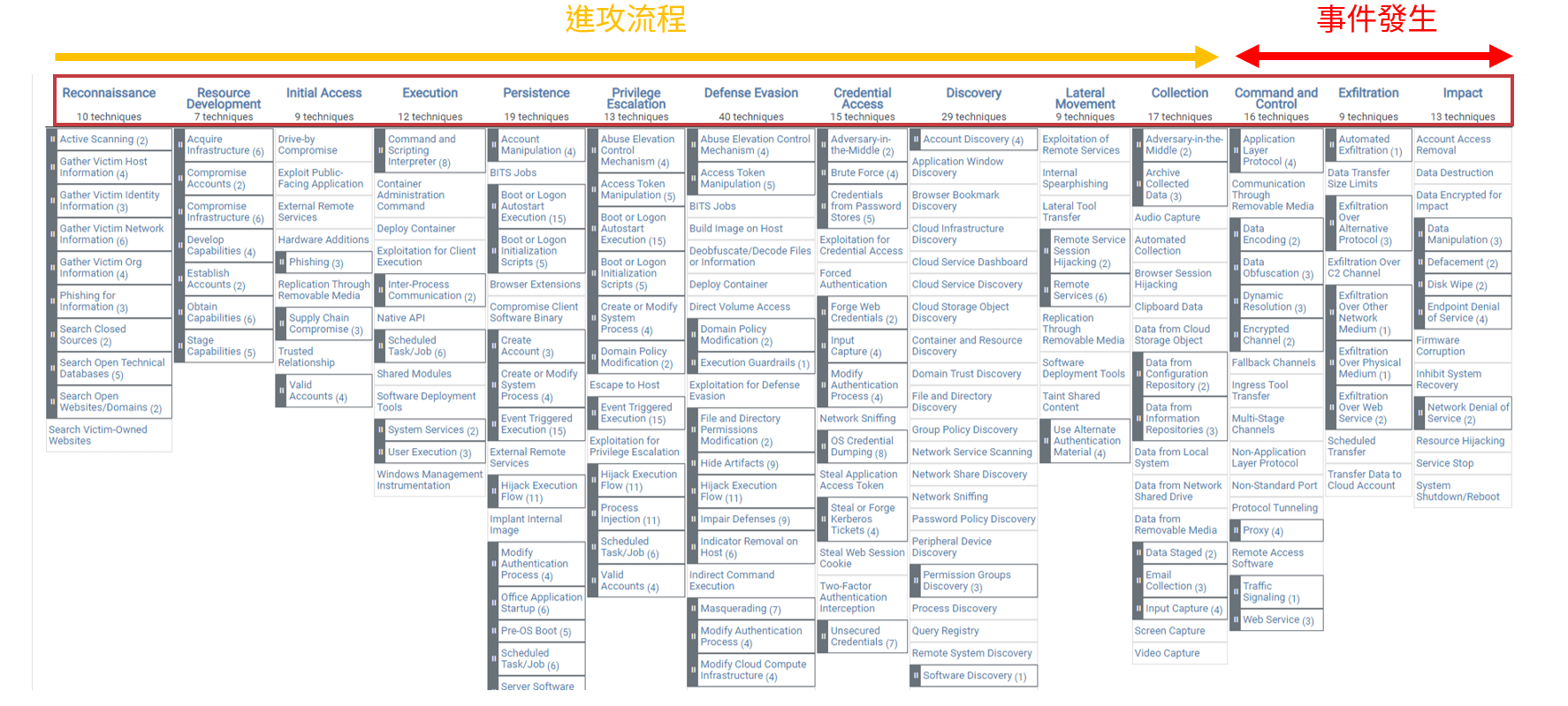Expand the Inter-Process Communication handle
Image resolution: width=1568 pixels, height=706 pixels.
[x=380, y=291]
